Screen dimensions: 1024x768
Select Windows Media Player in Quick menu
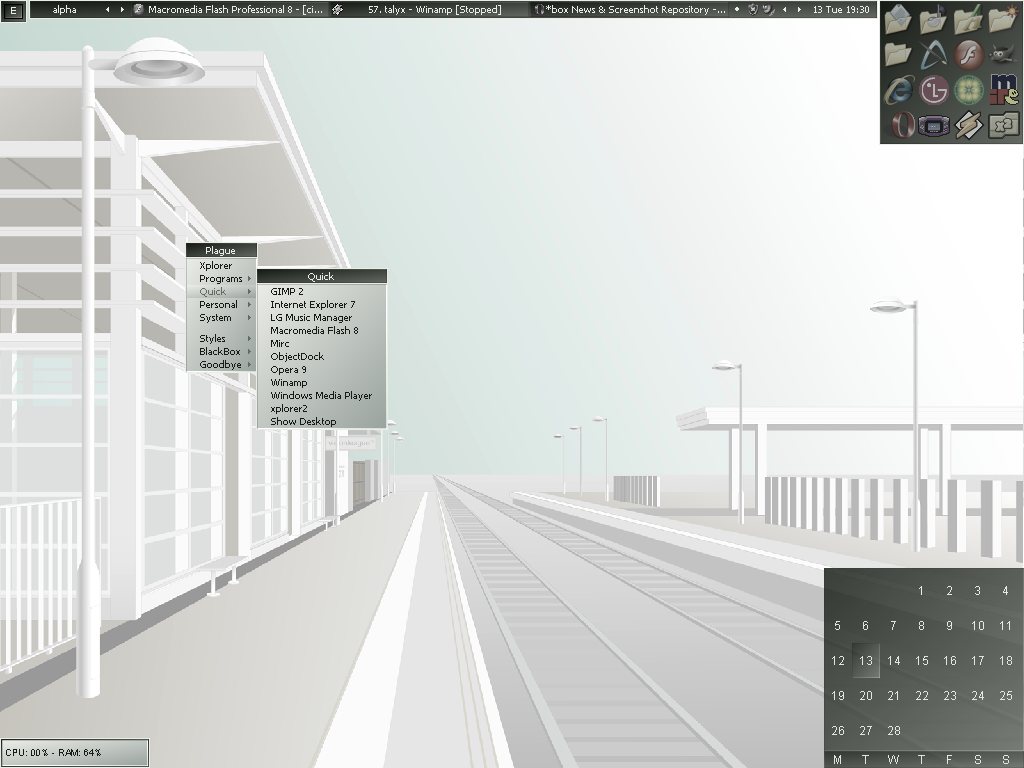point(320,396)
